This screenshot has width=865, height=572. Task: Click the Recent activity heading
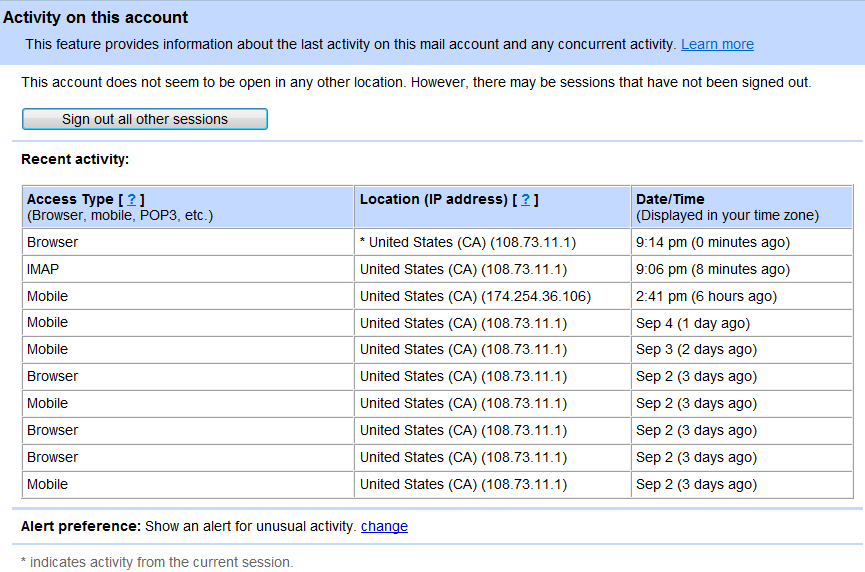75,159
